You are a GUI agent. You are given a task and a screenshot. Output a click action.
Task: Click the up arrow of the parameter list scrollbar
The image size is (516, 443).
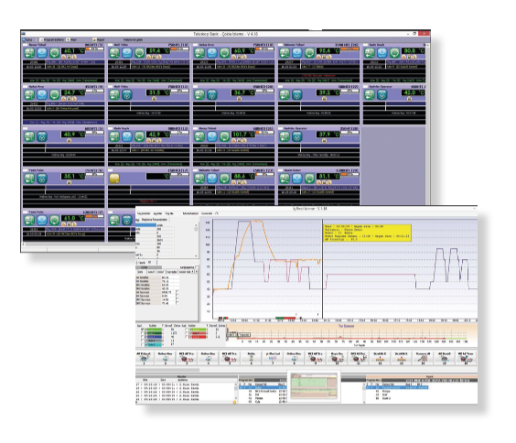click(x=196, y=225)
